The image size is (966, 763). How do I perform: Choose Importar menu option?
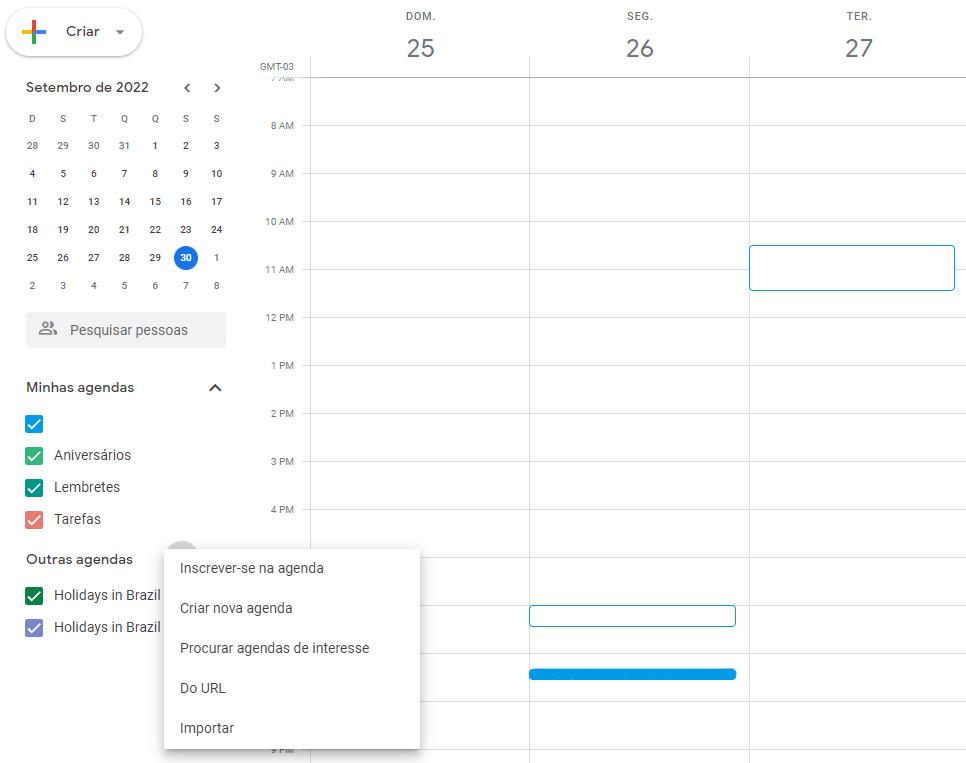[292, 728]
